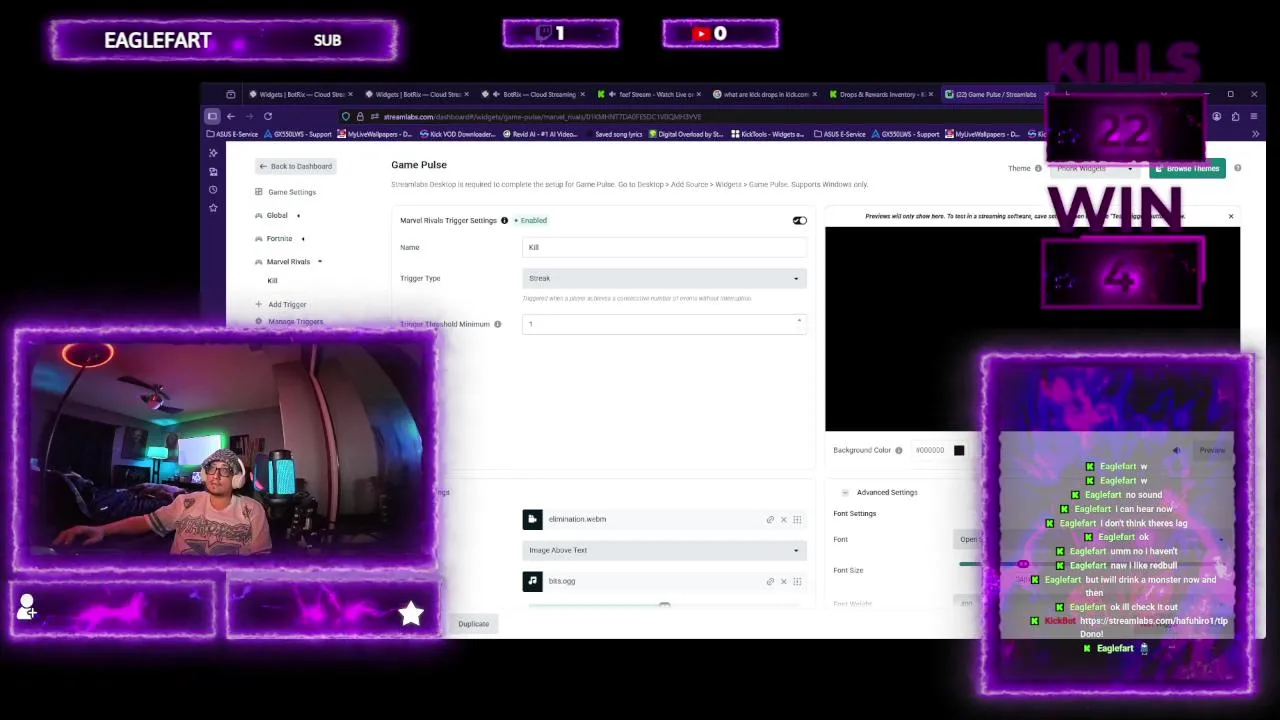Open media gallery for bits.ogg

[x=797, y=581]
